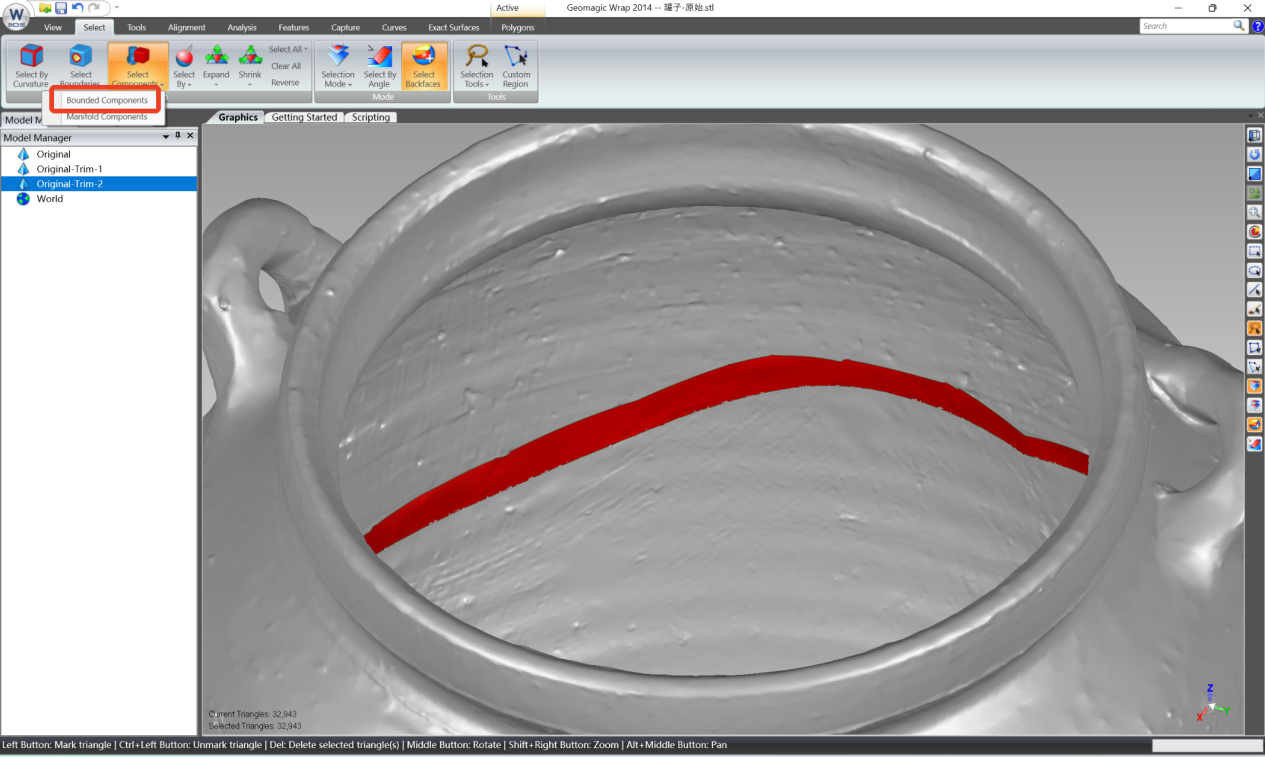The width and height of the screenshot is (1265, 757).
Task: Click the Select Boundaries tool
Action: pyautogui.click(x=80, y=66)
